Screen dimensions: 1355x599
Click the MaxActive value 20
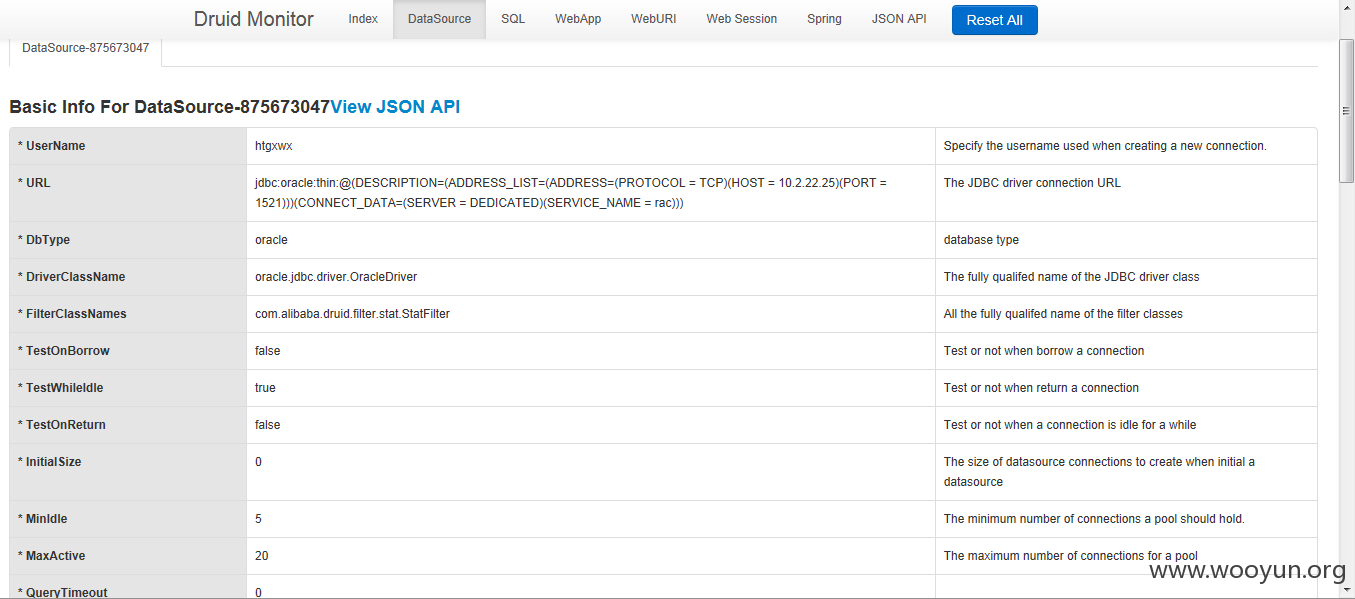(x=262, y=556)
